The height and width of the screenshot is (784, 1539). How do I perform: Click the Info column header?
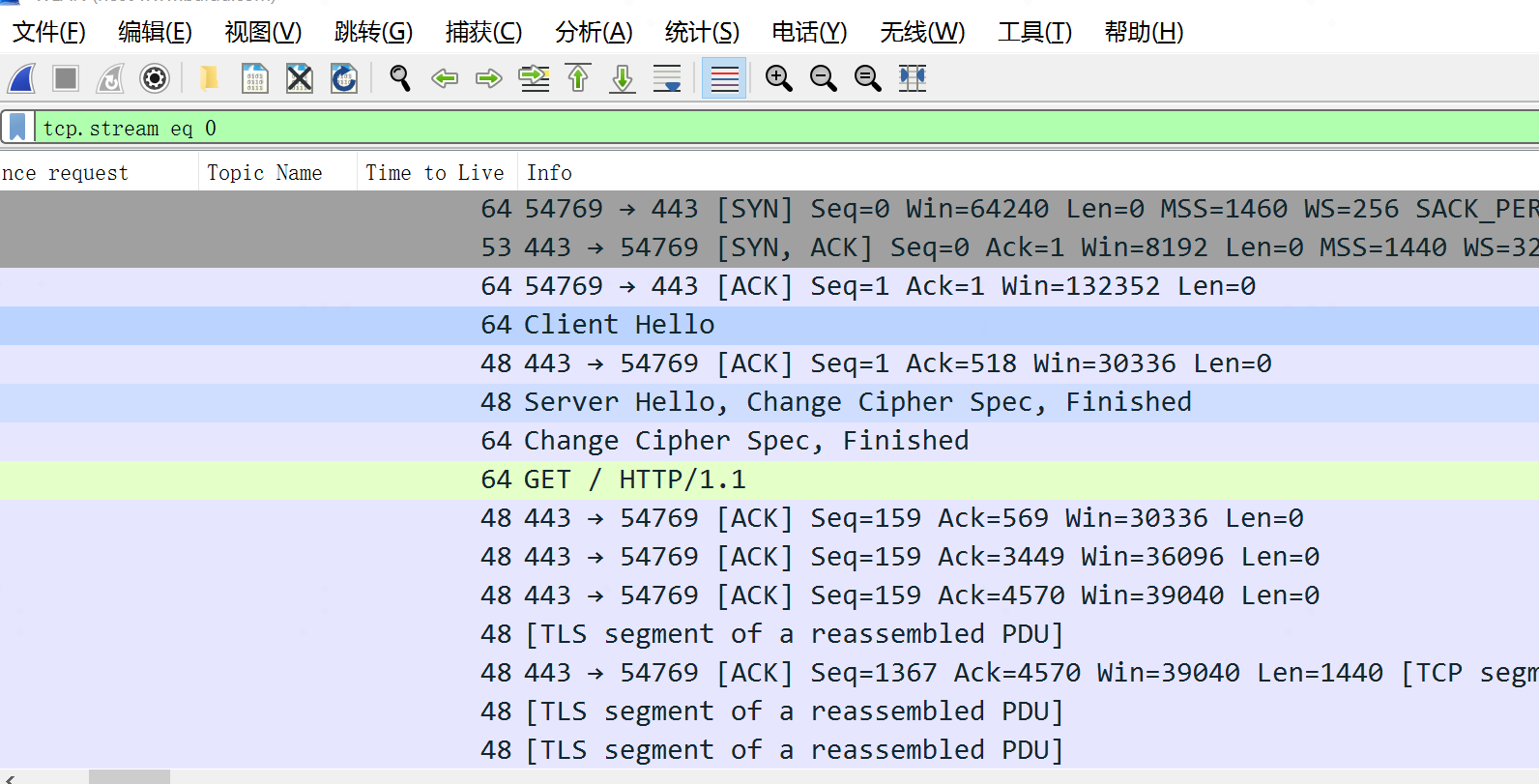coord(549,173)
